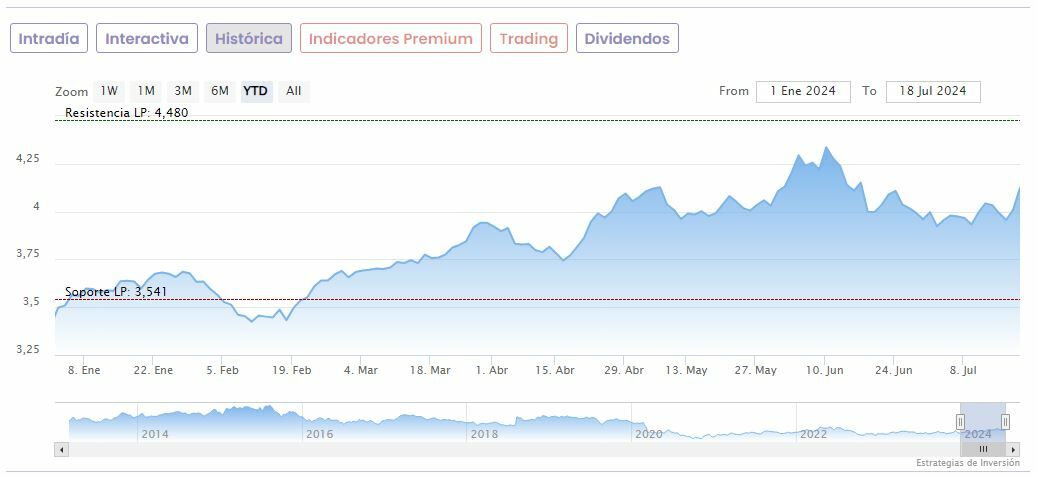
Task: Show All historical data range
Action: click(293, 91)
